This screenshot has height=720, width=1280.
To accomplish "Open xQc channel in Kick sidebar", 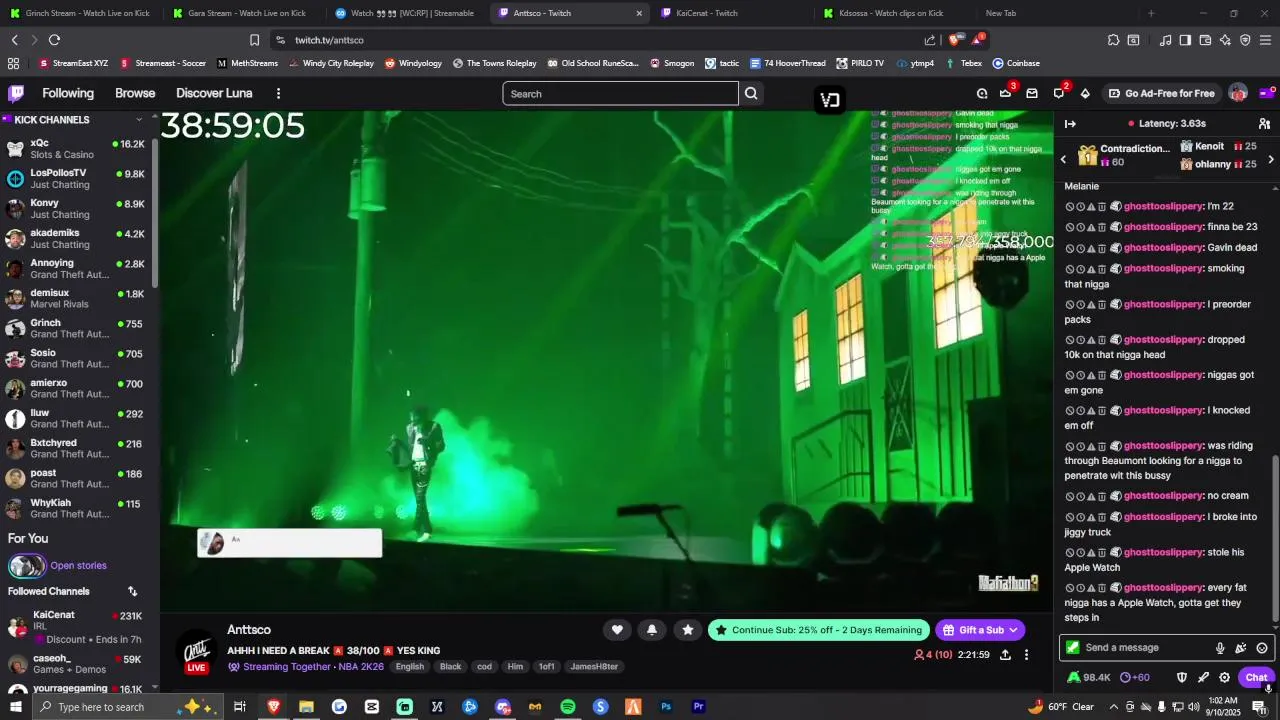I will pyautogui.click(x=76, y=149).
